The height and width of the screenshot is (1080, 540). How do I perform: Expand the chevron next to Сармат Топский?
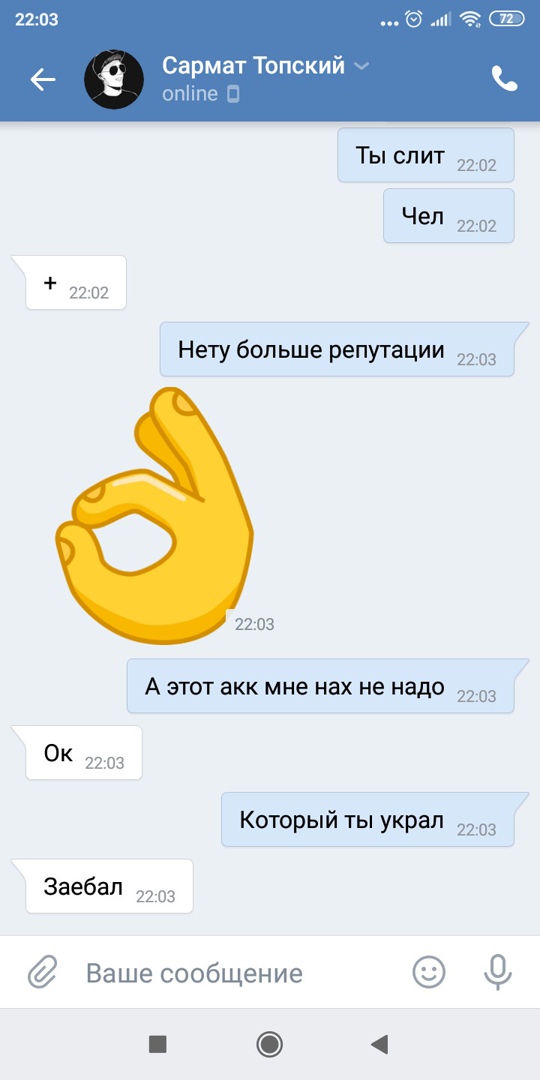click(x=362, y=66)
